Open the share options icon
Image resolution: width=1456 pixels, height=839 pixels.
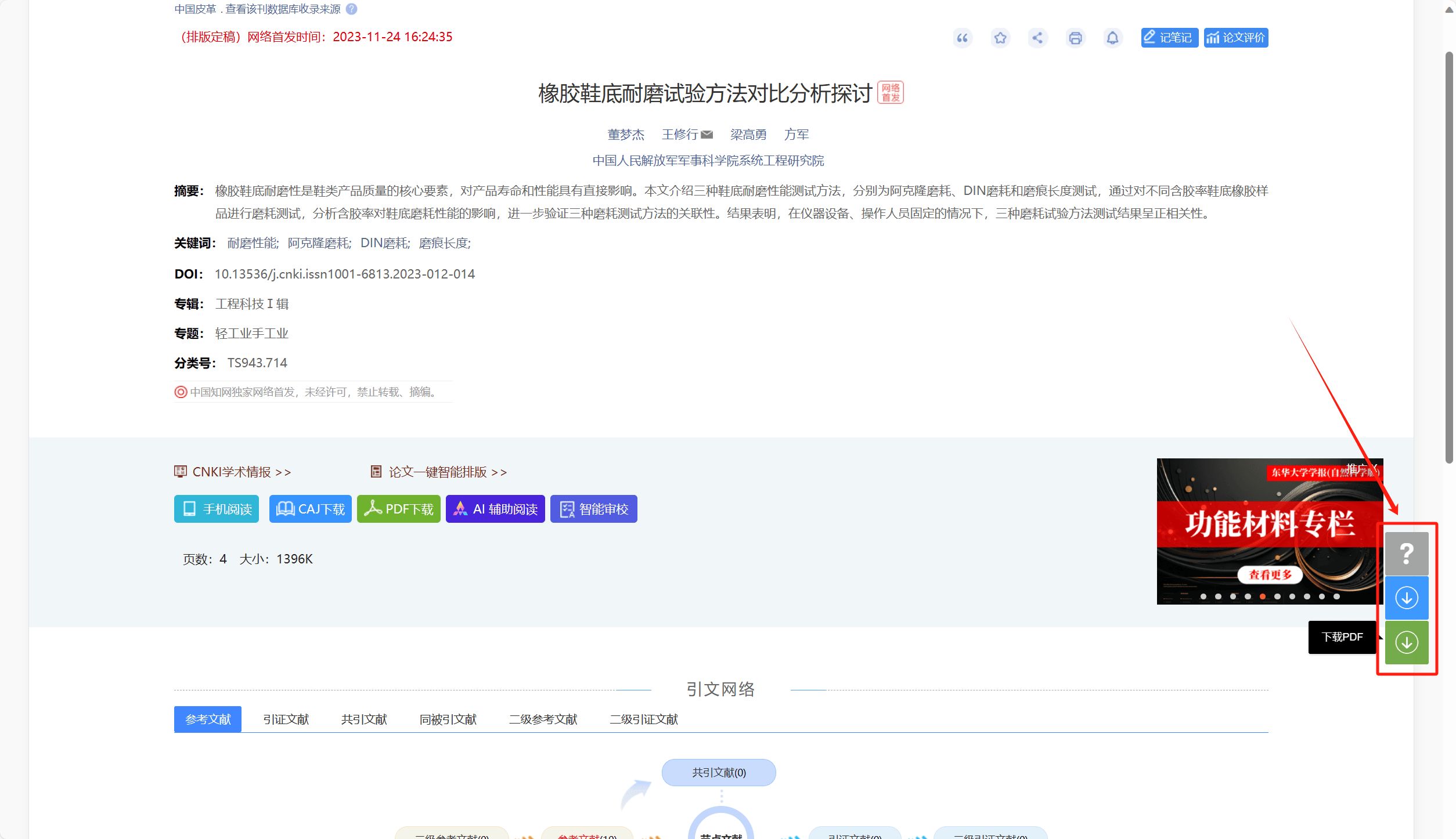click(x=1037, y=38)
